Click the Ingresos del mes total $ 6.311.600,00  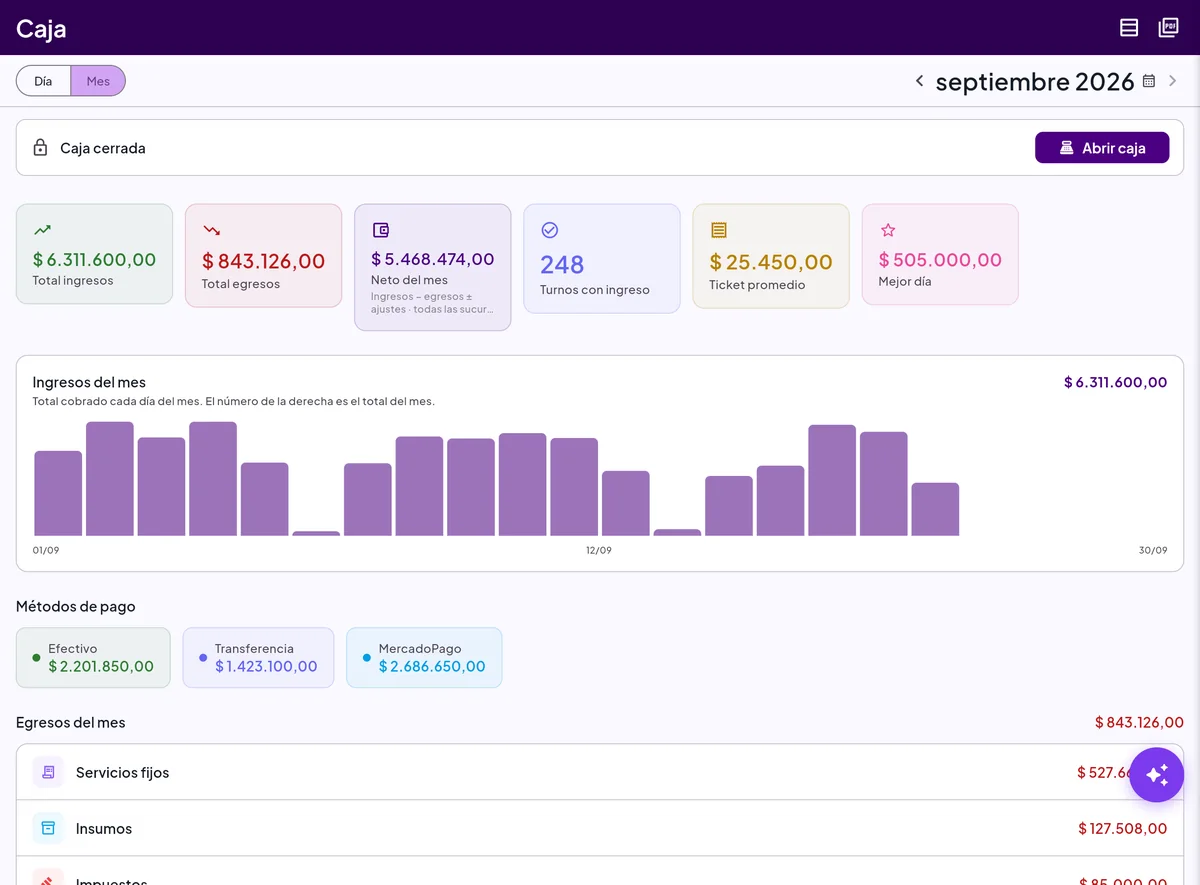1115,382
